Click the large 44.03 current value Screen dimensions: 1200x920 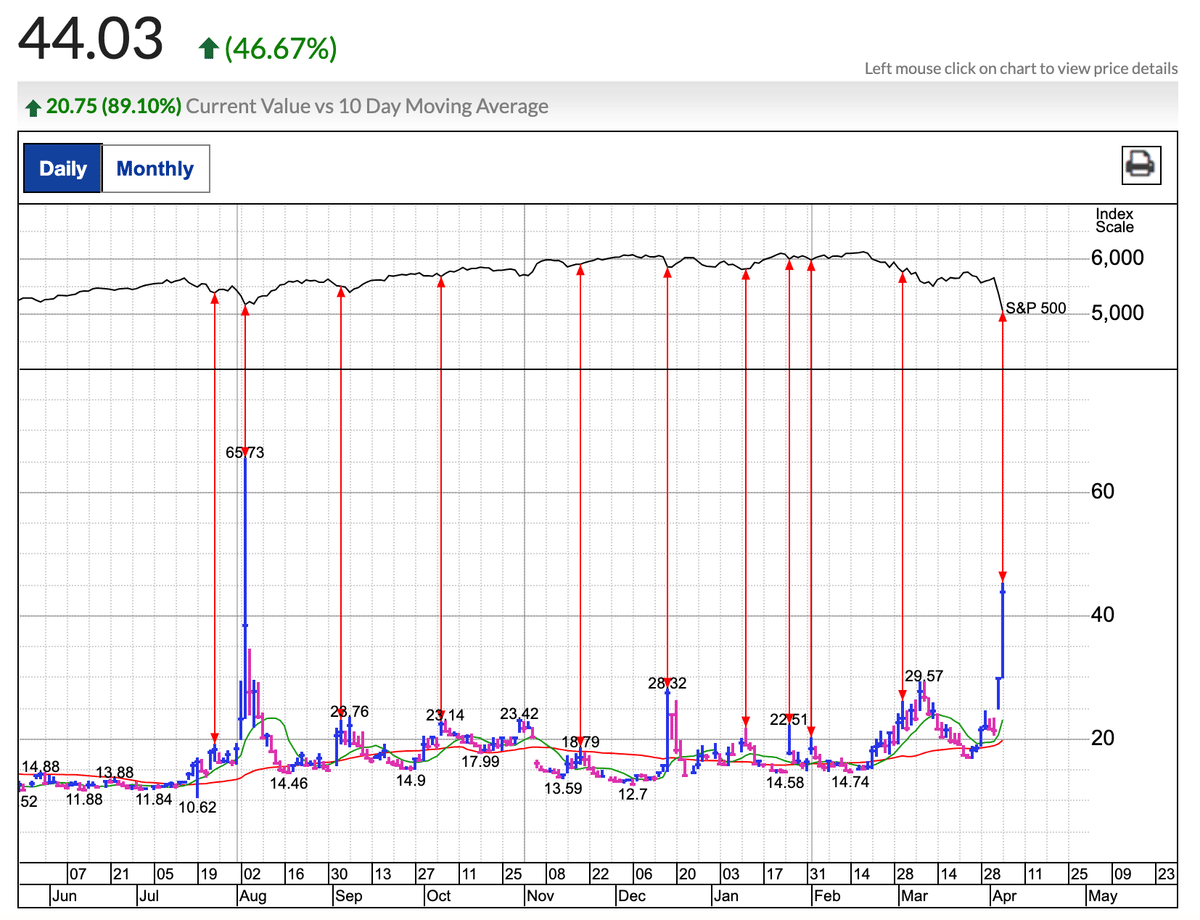[91, 40]
